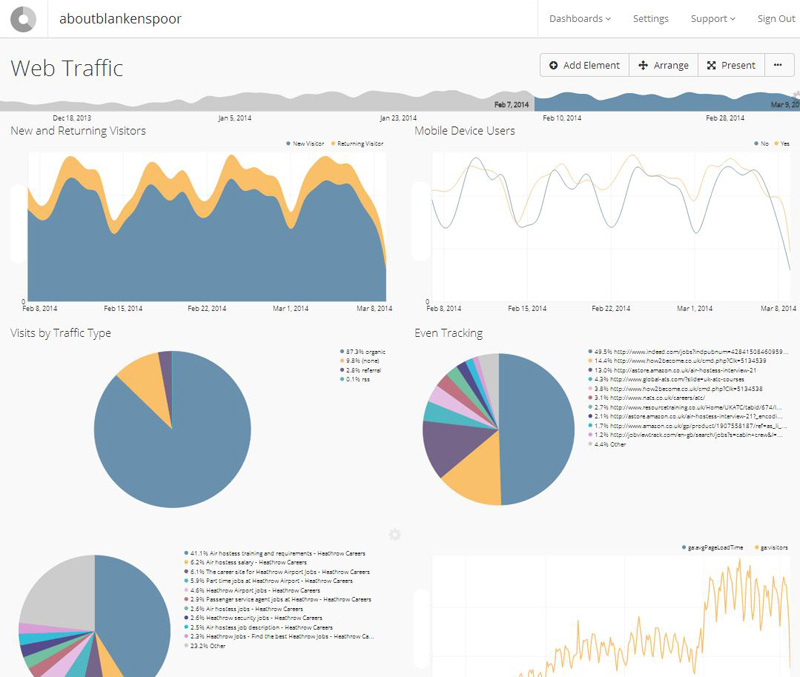Click the fullscreen Present icon

[x=711, y=66]
